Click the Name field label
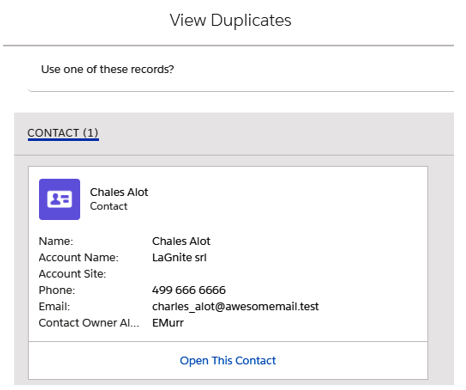The image size is (466, 390). (56, 241)
